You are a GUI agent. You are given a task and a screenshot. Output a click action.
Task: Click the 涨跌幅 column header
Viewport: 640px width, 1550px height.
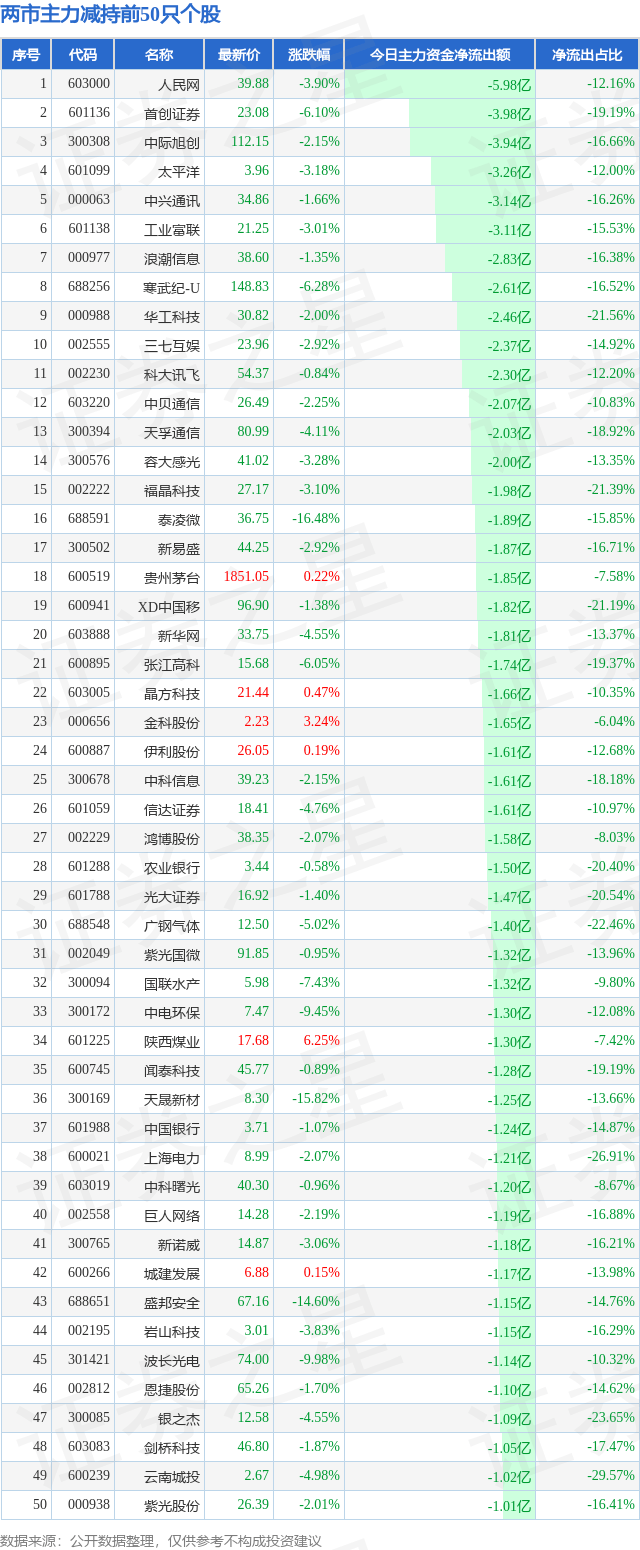tap(308, 54)
